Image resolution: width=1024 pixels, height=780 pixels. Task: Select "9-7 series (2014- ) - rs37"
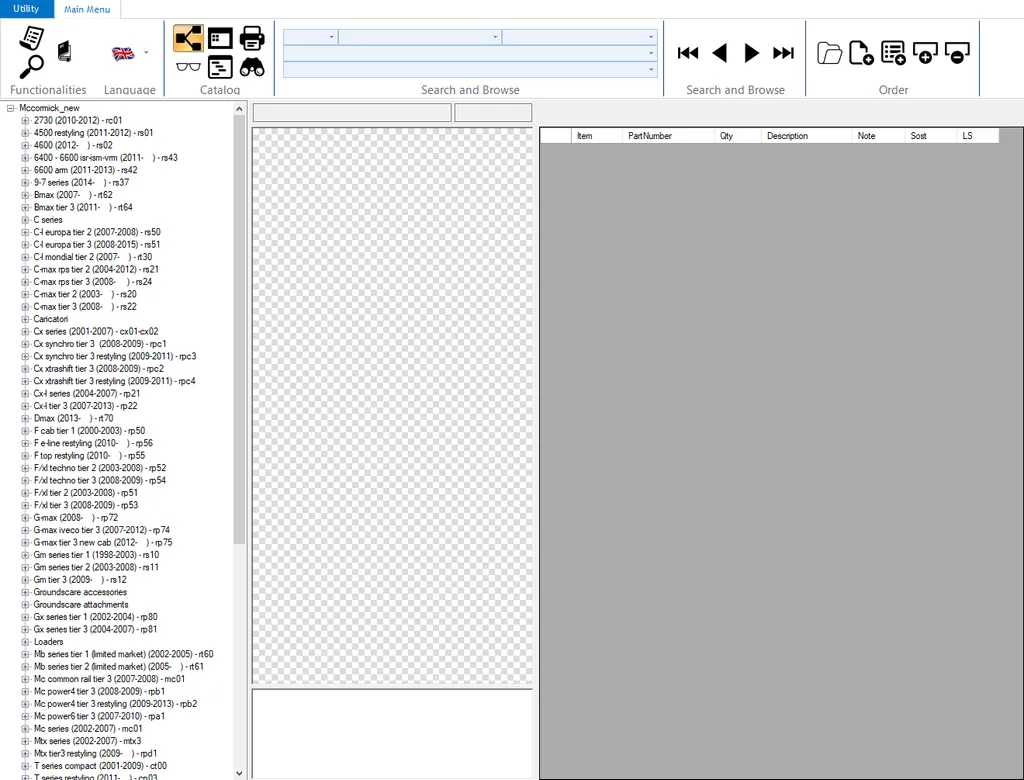pyautogui.click(x=81, y=183)
